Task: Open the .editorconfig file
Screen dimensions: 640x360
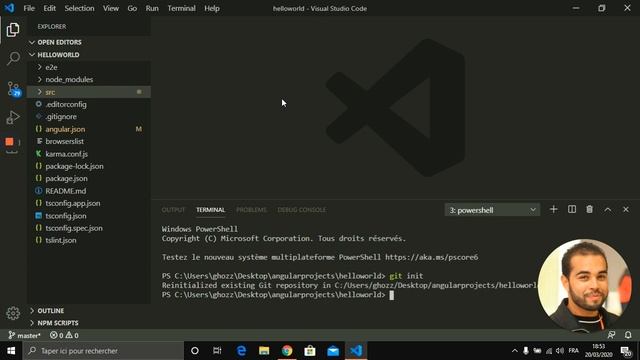Action: pos(89,104)
